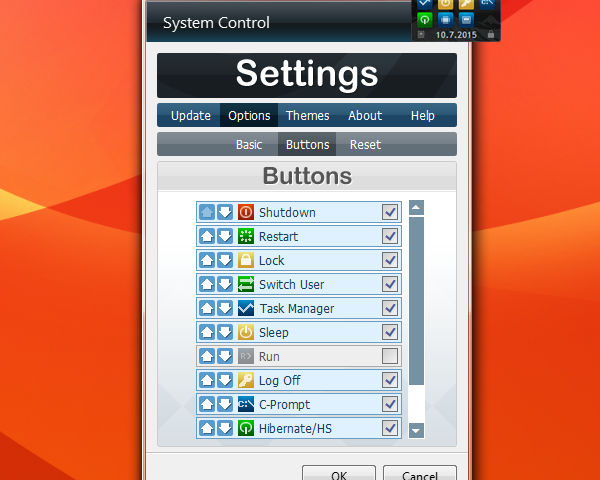The height and width of the screenshot is (480, 600).
Task: Uncheck the Task Manager checkbox
Action: point(390,308)
